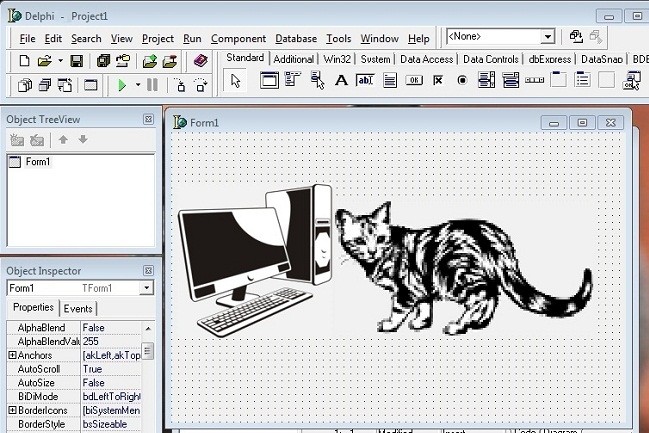Open the Component menu
Screen dimensions: 649x433
(238, 38)
